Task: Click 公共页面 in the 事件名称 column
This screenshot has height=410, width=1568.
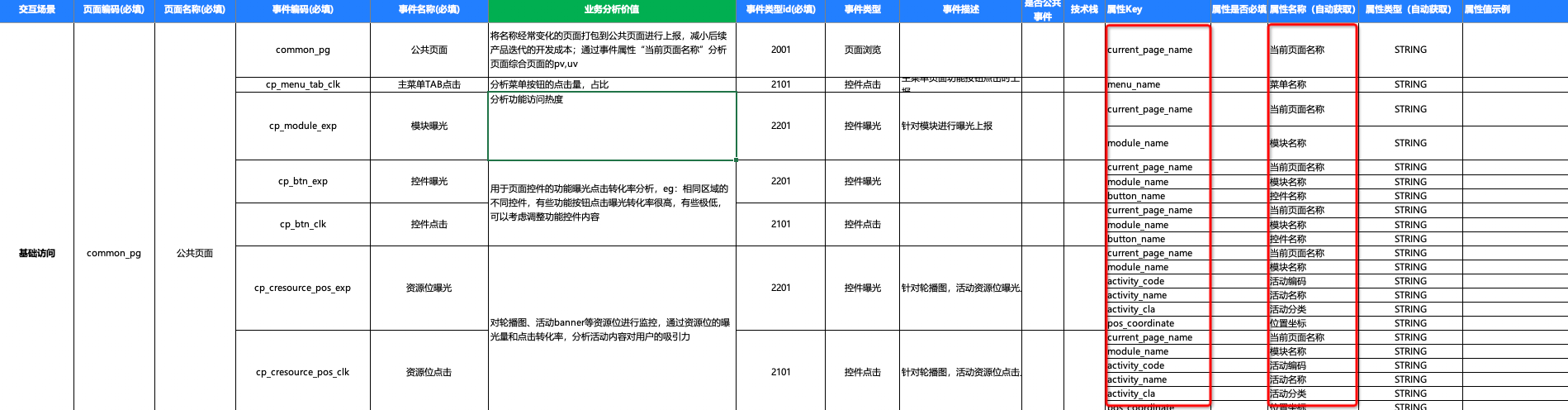Action: pyautogui.click(x=429, y=50)
